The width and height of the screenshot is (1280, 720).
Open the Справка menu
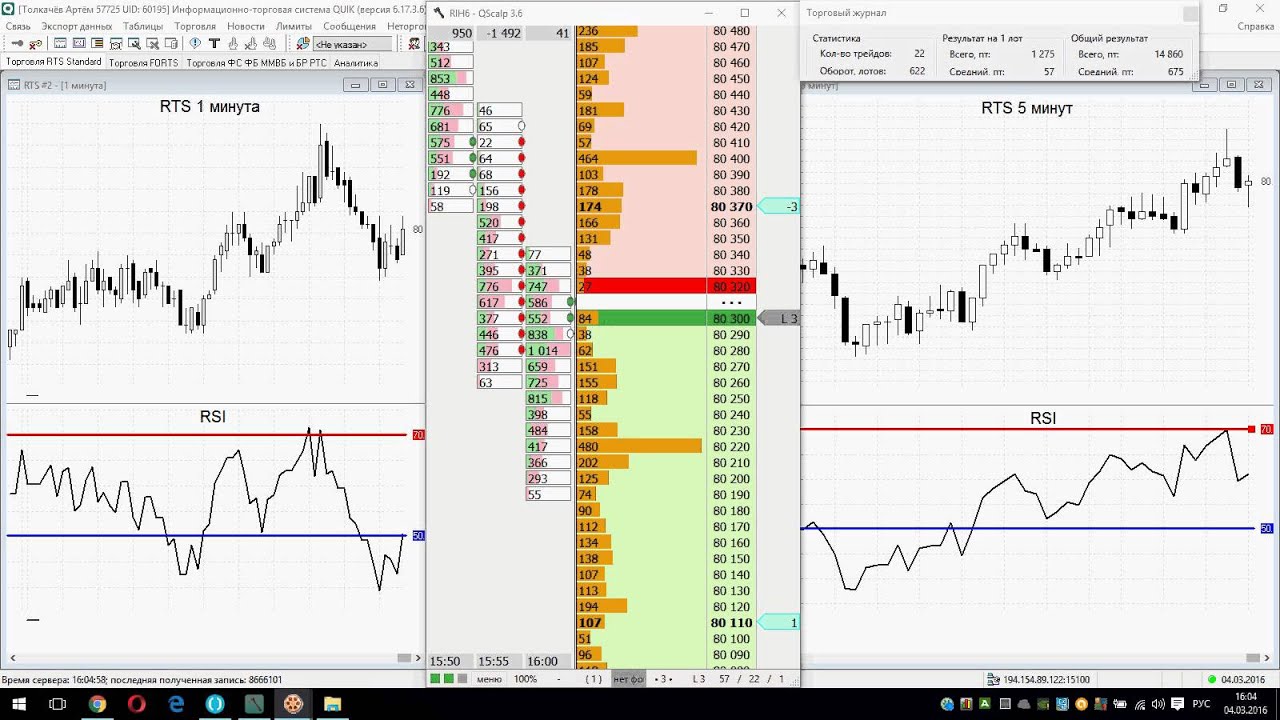1255,26
